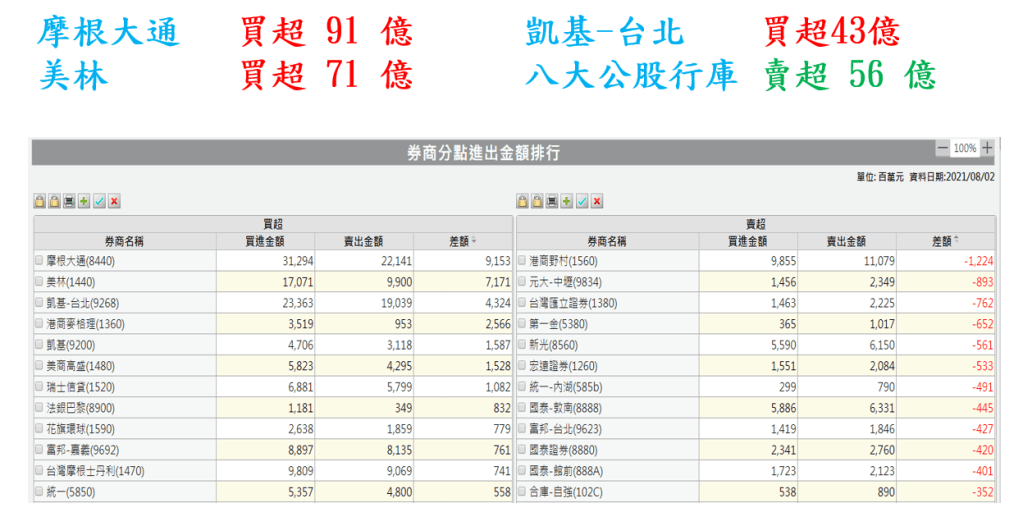Click the red X icon above 賣超 table
Image resolution: width=1023 pixels, height=526 pixels.
(597, 202)
